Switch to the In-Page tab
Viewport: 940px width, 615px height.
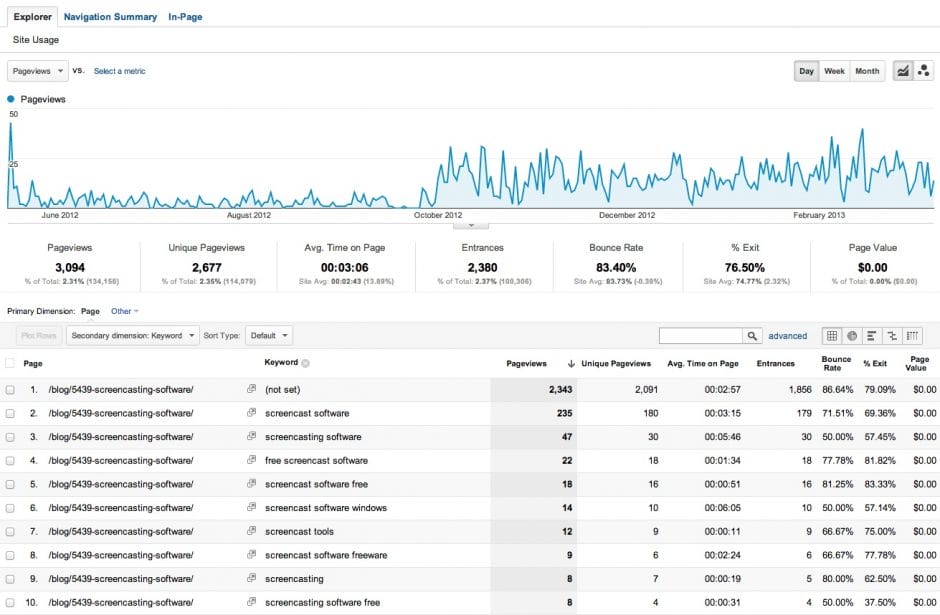185,17
